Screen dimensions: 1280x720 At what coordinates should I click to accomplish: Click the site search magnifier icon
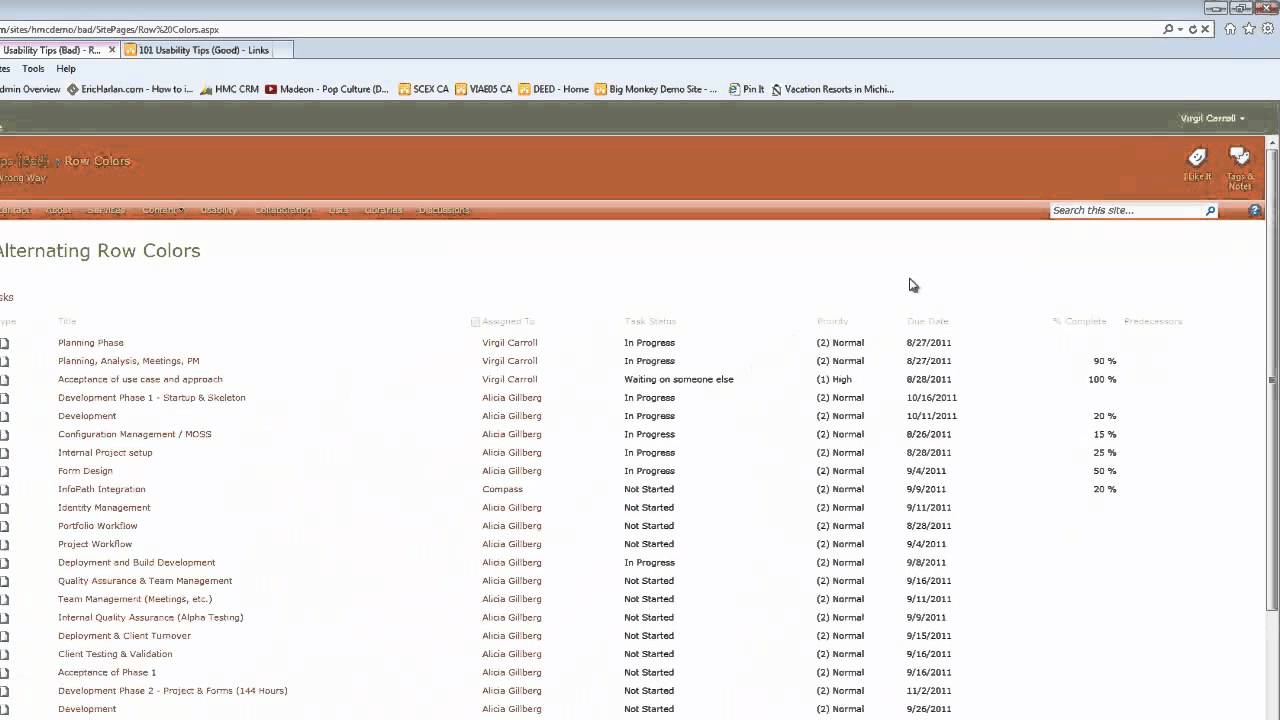[1210, 211]
